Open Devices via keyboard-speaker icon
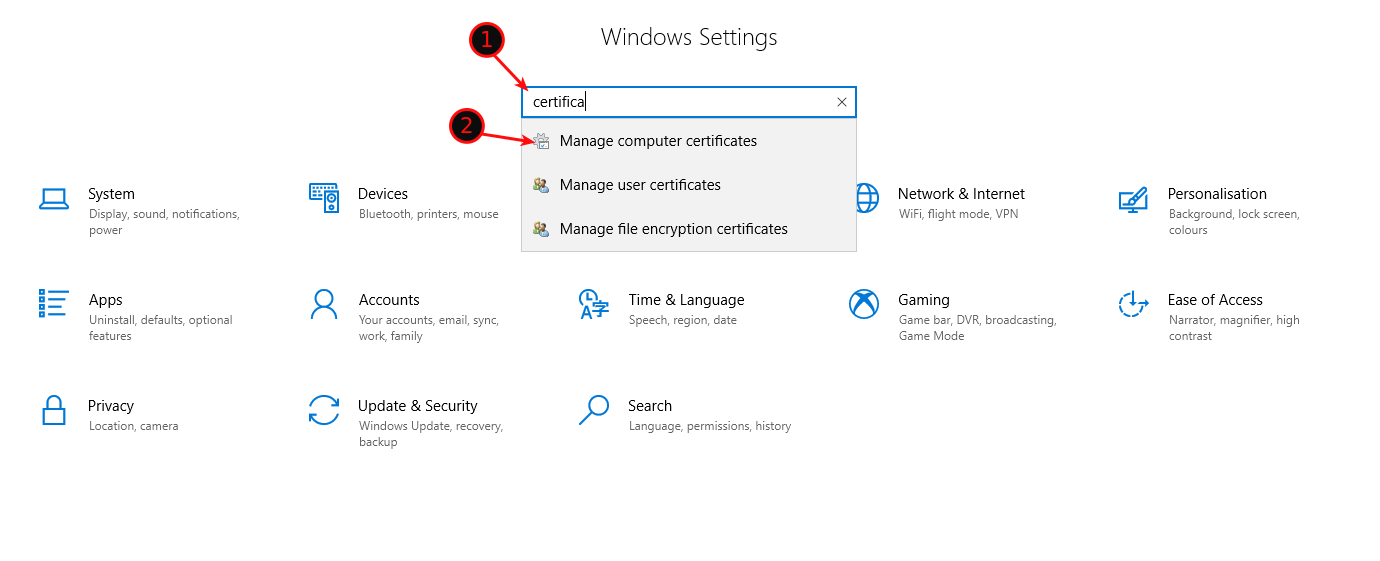 [x=323, y=198]
